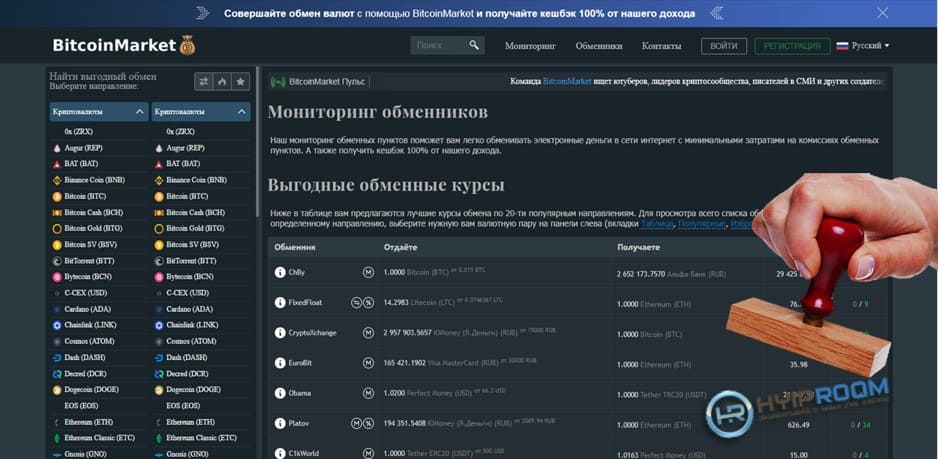The width and height of the screenshot is (938, 459).
Task: Click the M badge in ChBy row
Action: pyautogui.click(x=368, y=272)
